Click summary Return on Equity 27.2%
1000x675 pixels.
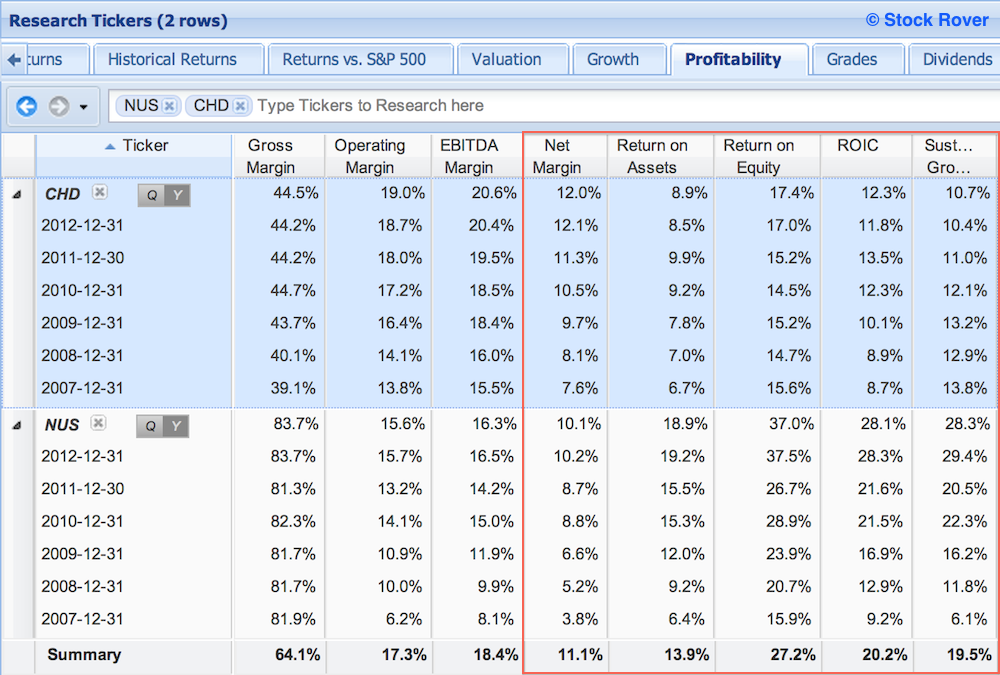tap(793, 655)
